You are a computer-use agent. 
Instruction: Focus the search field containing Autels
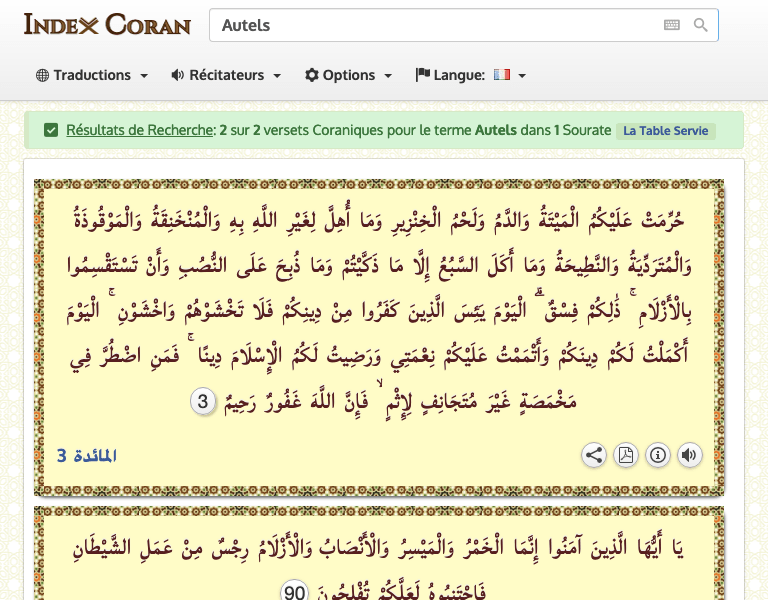pos(435,25)
